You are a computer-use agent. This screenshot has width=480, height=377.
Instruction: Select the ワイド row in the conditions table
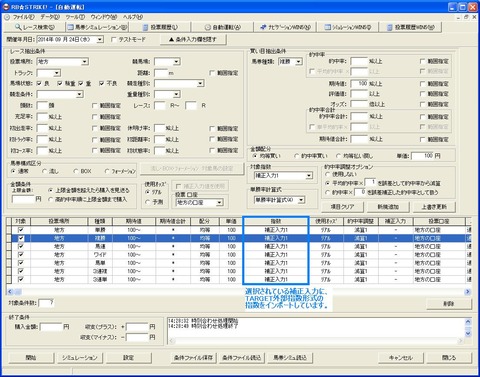coord(239,255)
